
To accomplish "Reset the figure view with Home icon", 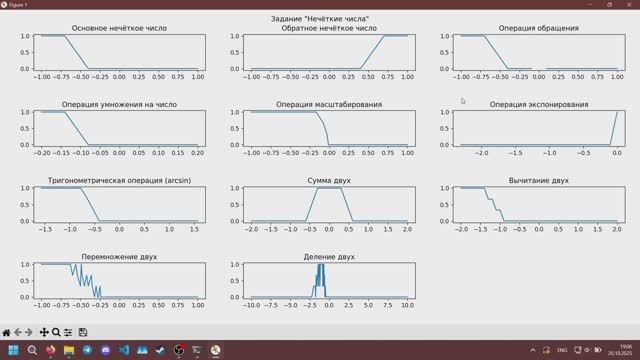I will click(x=6, y=332).
